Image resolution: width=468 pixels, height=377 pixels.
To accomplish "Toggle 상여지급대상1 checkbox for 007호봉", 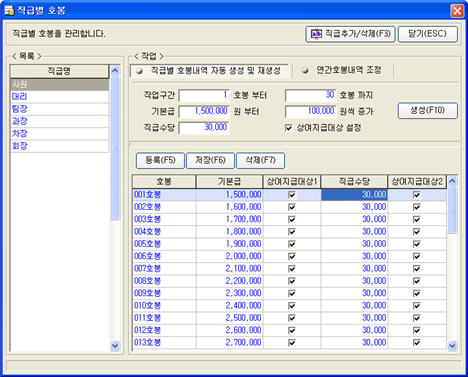I will 292,269.
